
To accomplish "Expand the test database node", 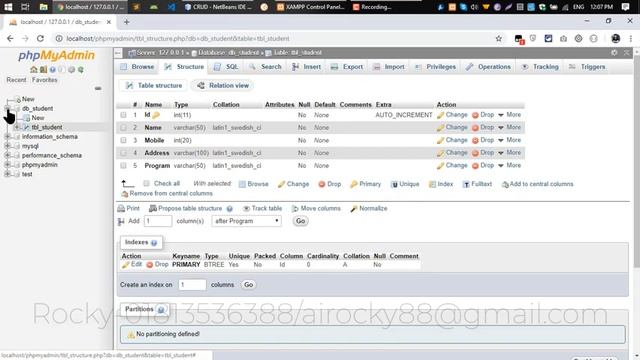I will tap(7, 174).
